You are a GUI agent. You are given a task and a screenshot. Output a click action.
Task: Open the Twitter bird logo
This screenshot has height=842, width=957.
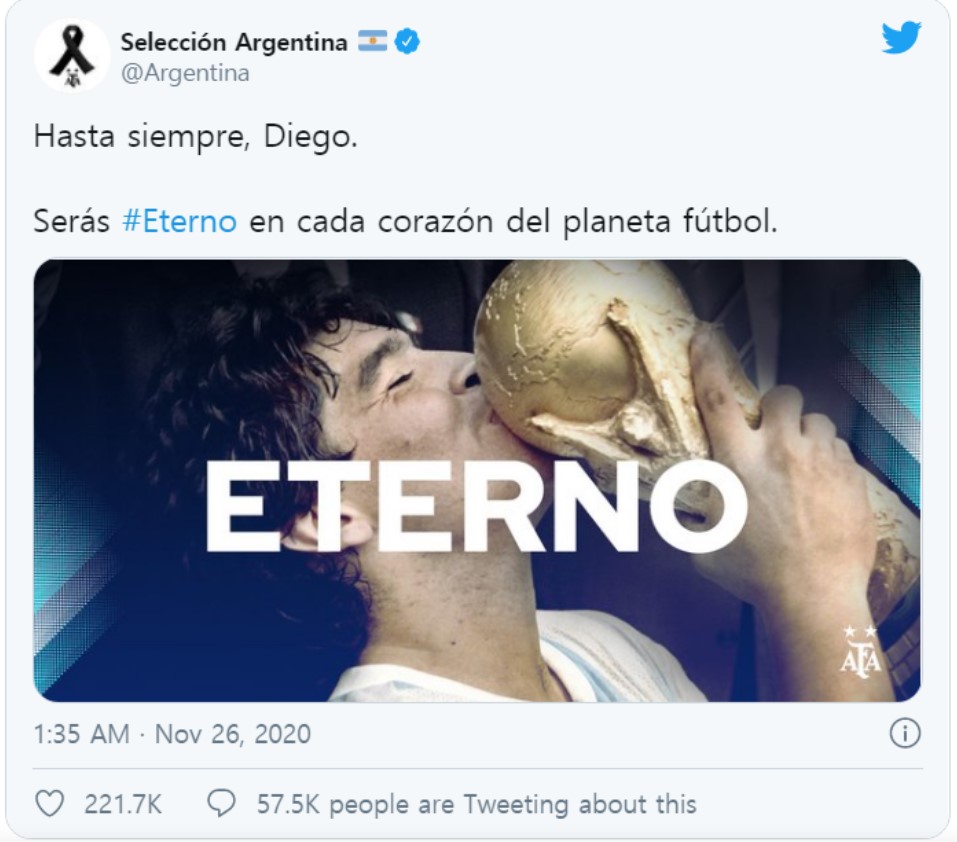[901, 38]
